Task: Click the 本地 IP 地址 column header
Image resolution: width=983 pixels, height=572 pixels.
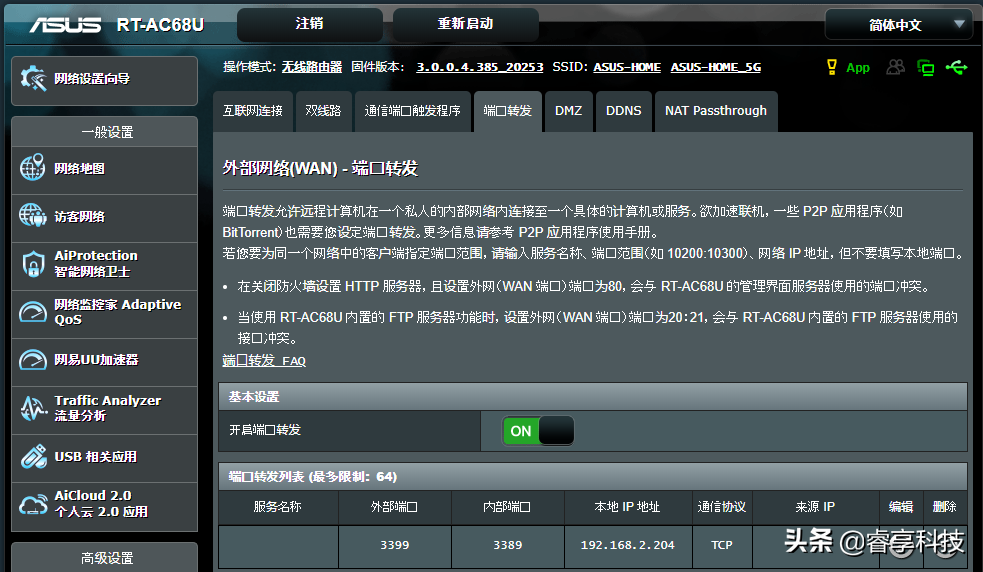Action: 627,507
